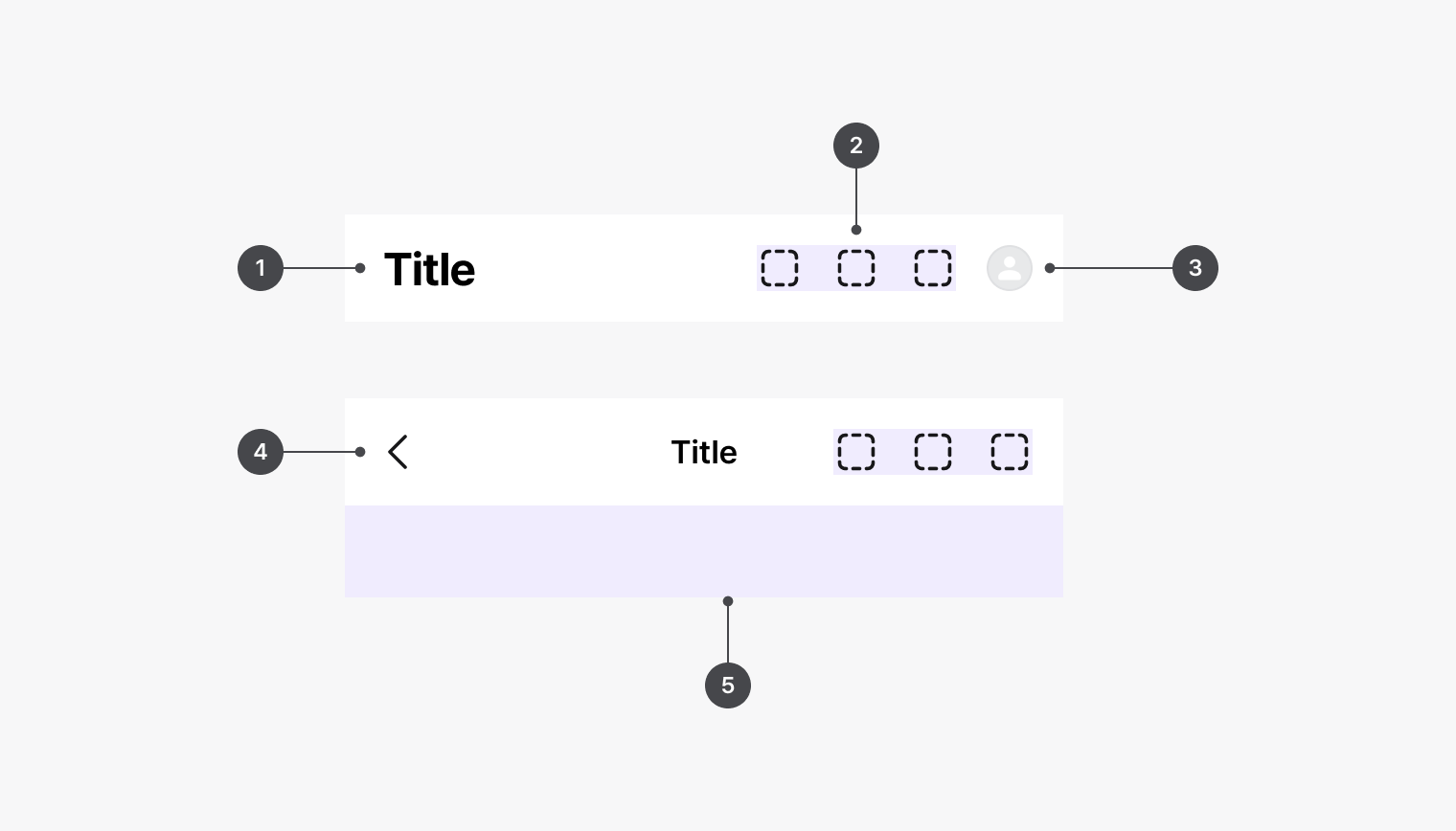Select middle dashed action icon in lower bar
Screen dimensions: 1456x831
pos(933,452)
